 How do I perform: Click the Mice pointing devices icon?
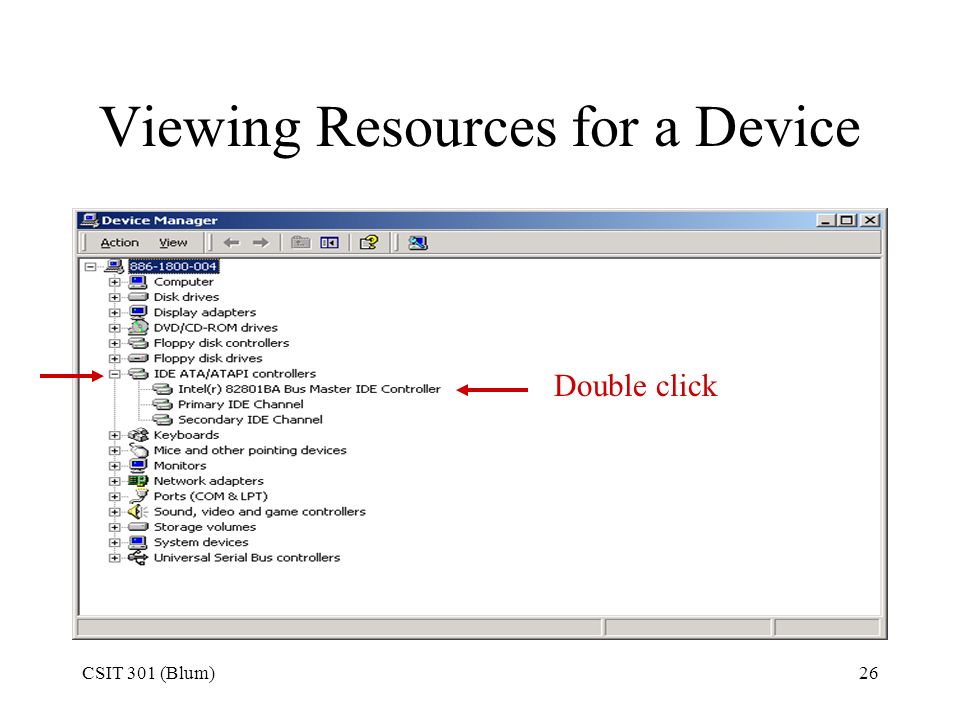click(x=138, y=450)
